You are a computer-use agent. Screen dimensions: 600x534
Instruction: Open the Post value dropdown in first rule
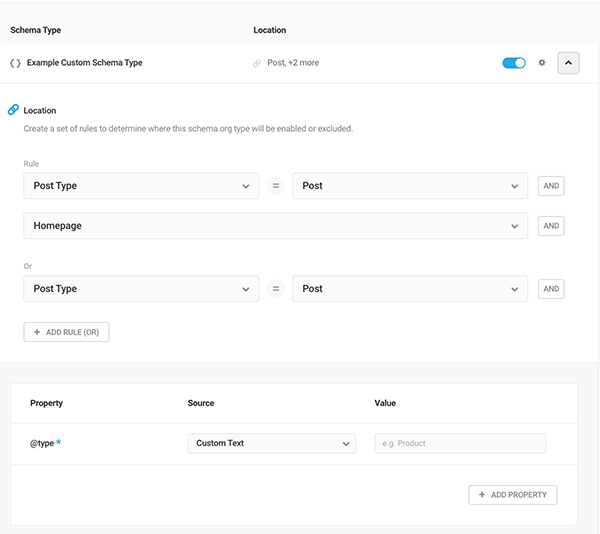(410, 186)
